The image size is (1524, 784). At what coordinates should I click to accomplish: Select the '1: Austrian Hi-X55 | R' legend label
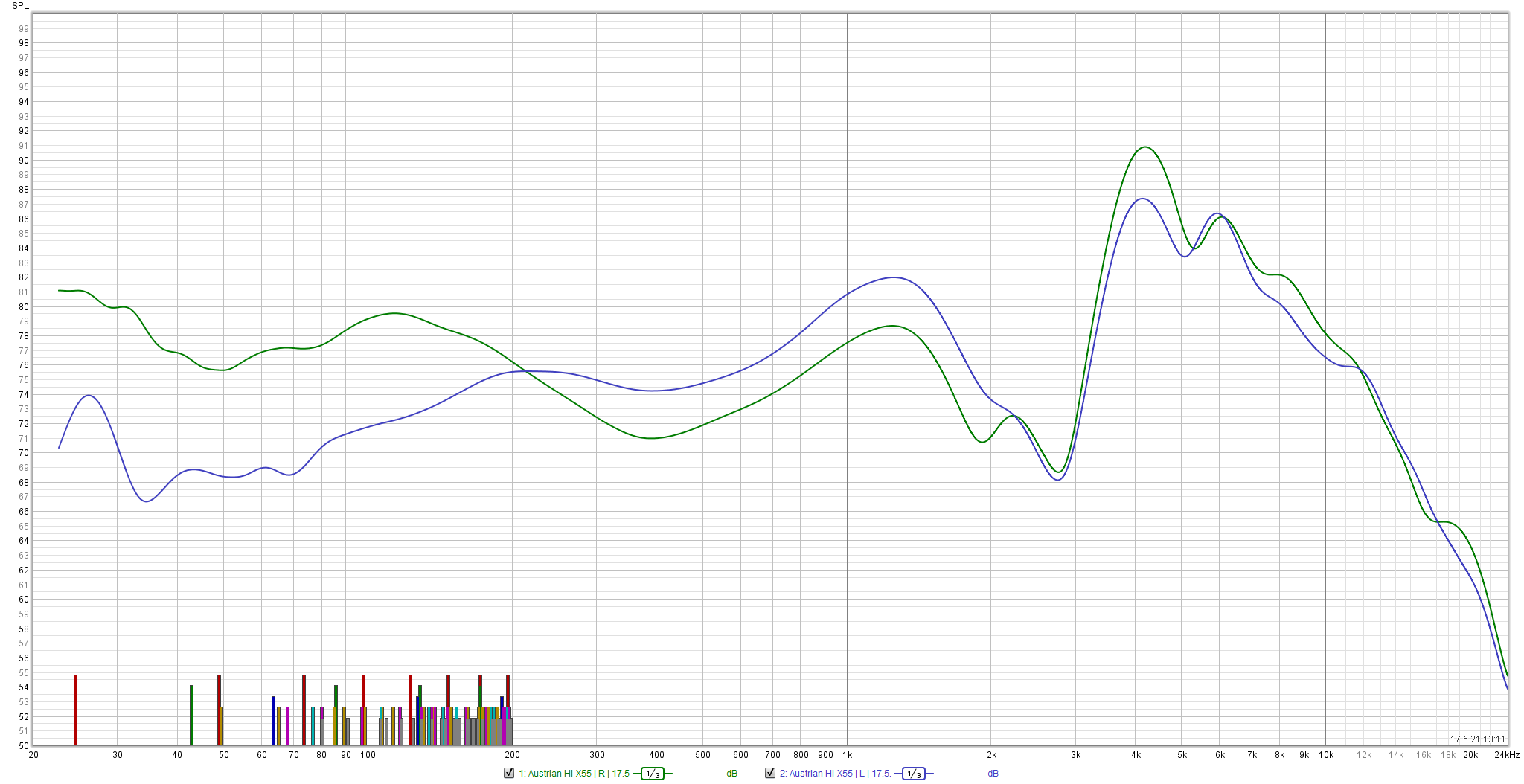tap(574, 774)
